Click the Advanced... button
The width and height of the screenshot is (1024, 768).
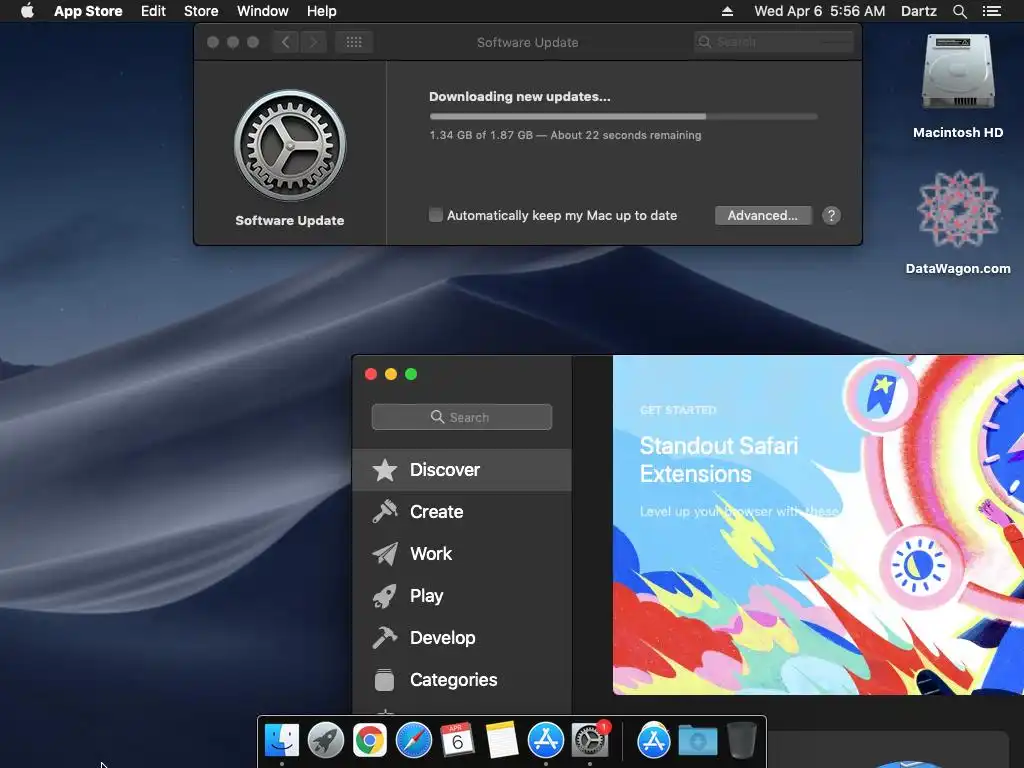[763, 216]
